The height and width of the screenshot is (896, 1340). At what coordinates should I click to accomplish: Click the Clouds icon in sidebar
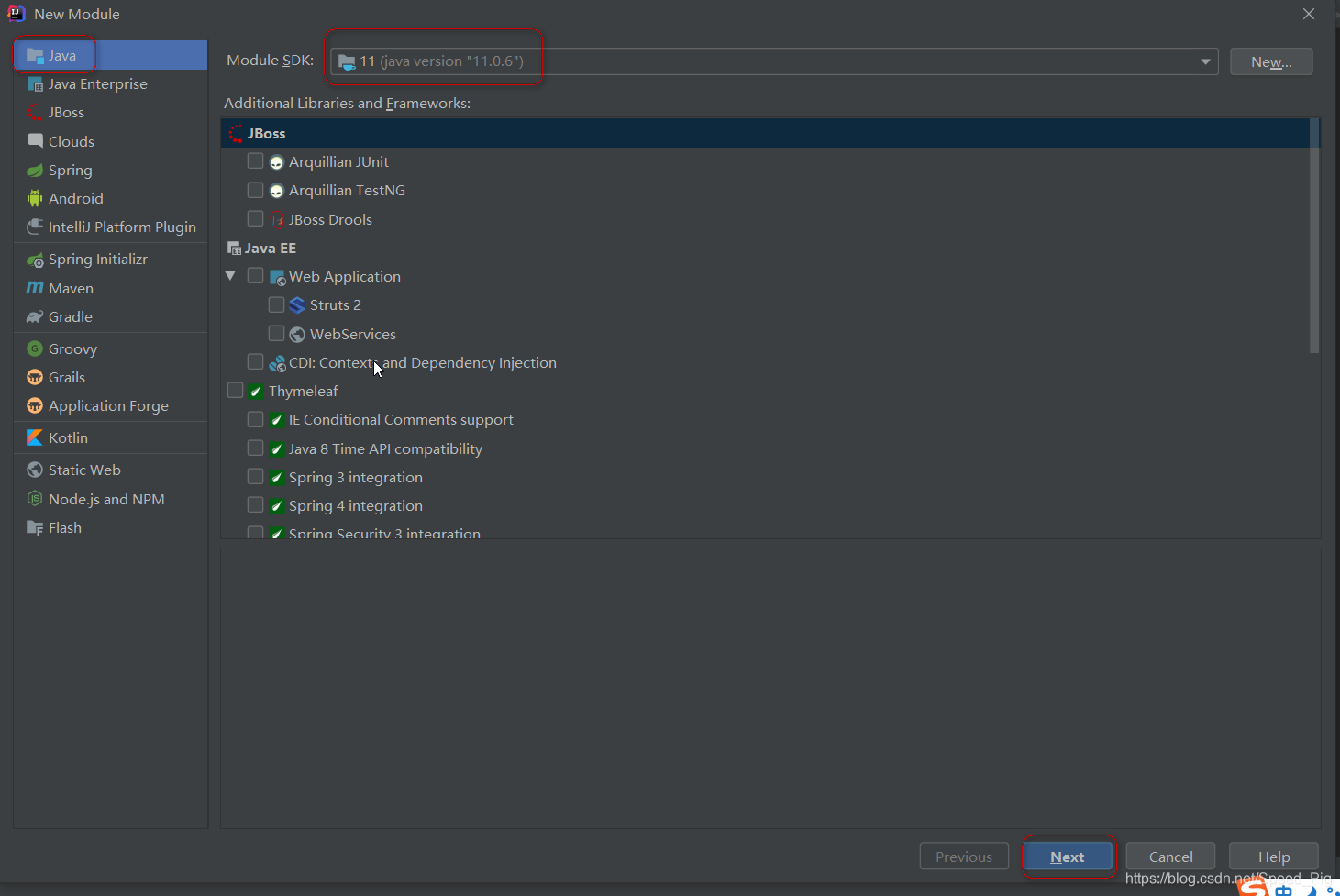coord(35,141)
